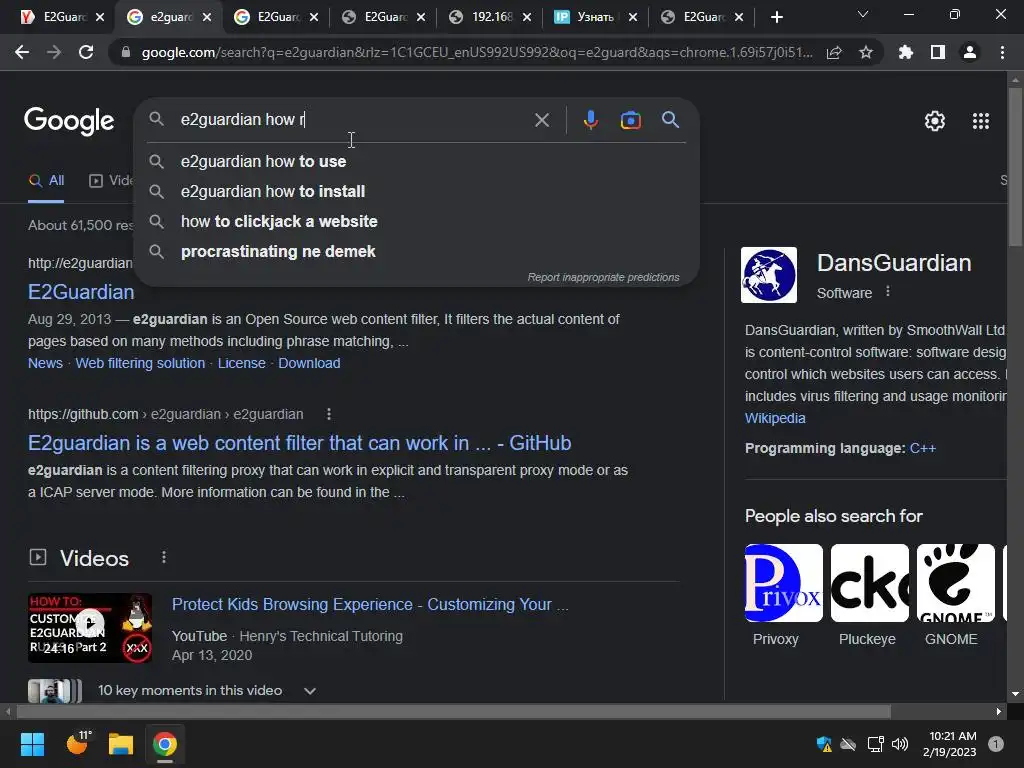
Task: Open the Wikipedia link for DansGuardian
Action: coord(775,418)
